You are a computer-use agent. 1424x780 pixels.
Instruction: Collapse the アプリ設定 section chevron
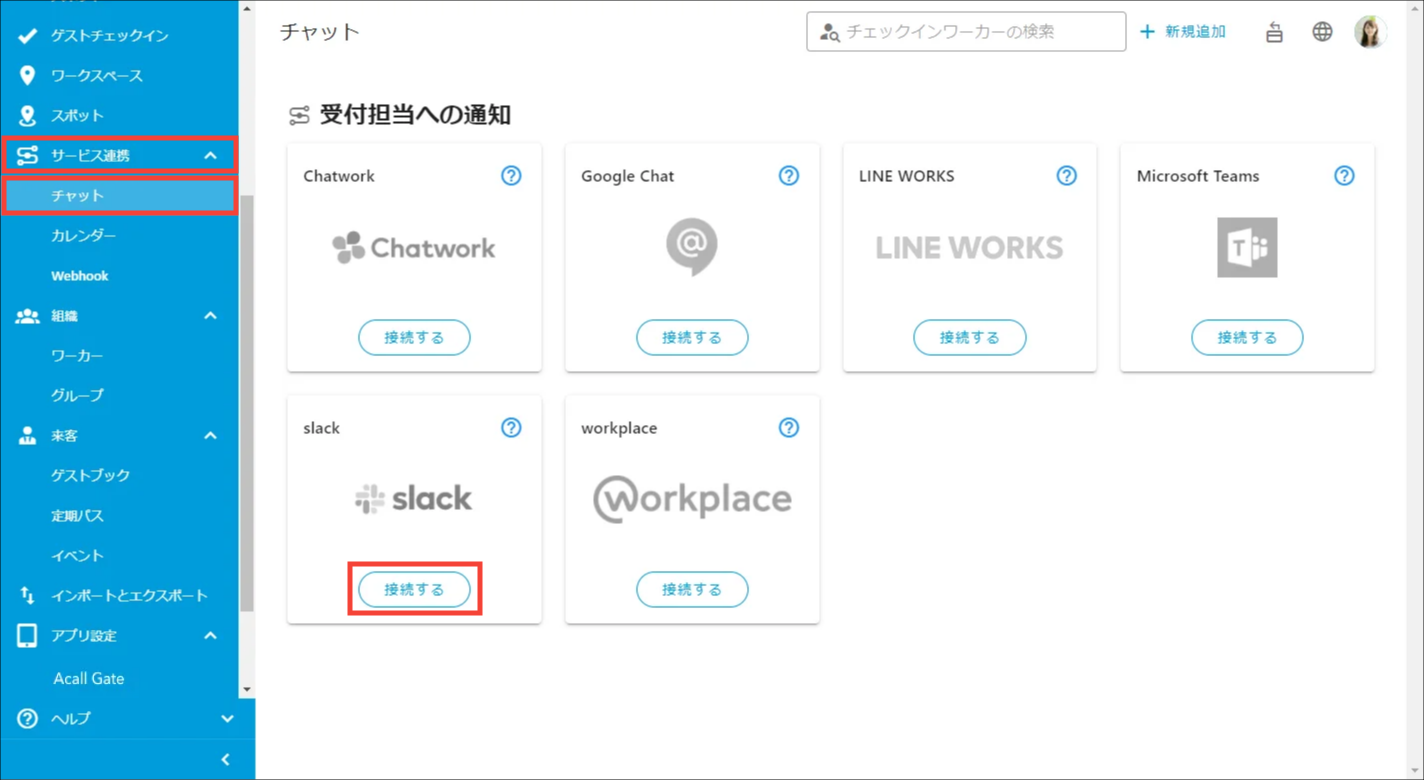pyautogui.click(x=210, y=636)
